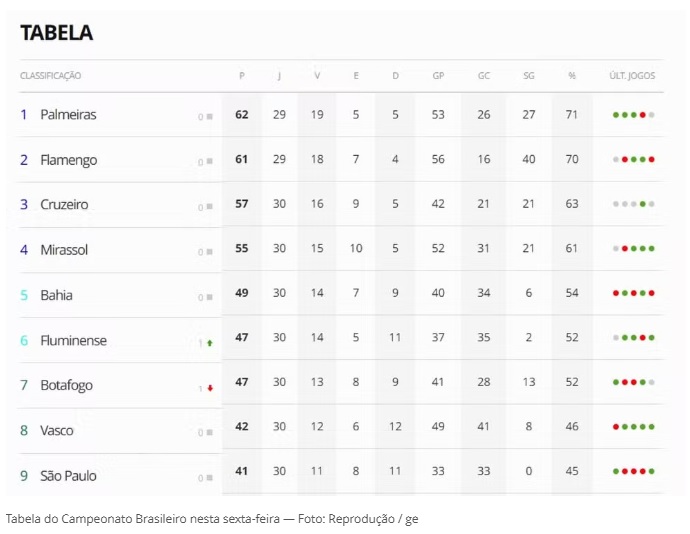Click the green up arrow beside Fluminense
The height and width of the screenshot is (534, 690).
pyautogui.click(x=210, y=343)
